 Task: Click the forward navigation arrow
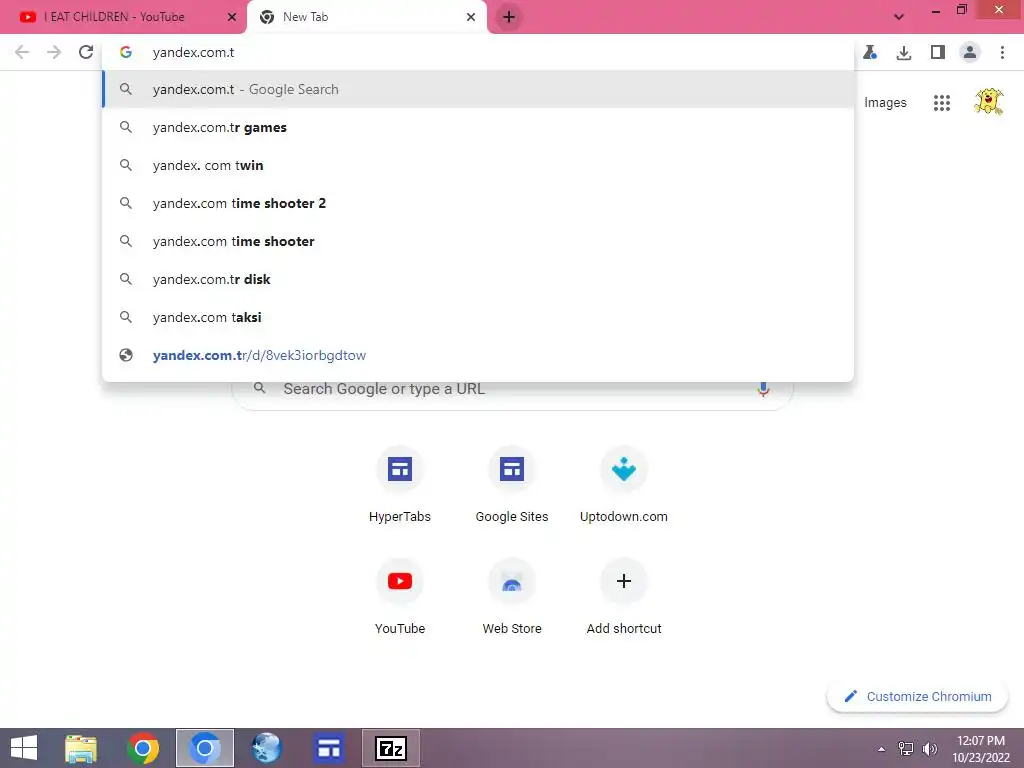tap(54, 52)
